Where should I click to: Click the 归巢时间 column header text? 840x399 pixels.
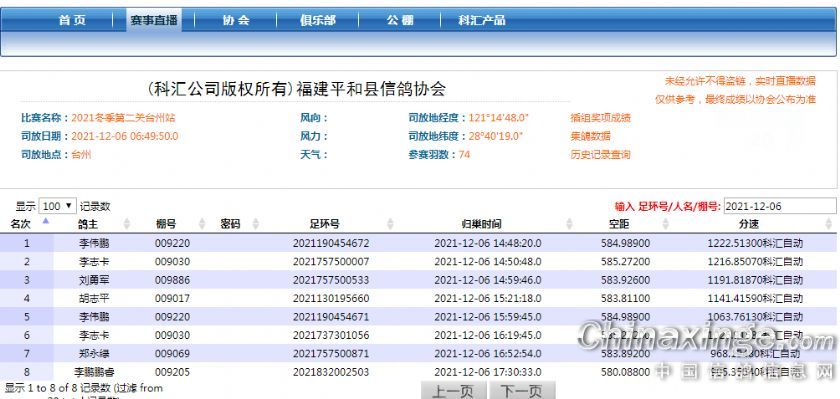click(482, 224)
